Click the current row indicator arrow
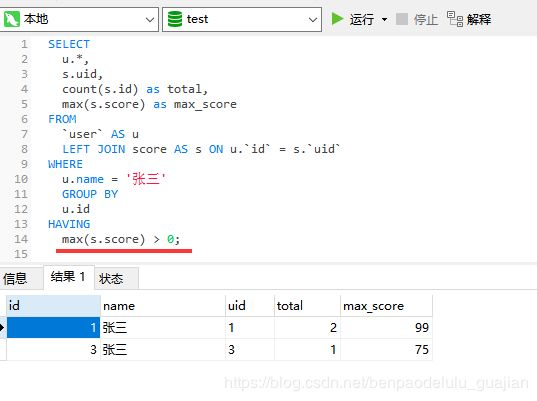The image size is (537, 401). pyautogui.click(x=2, y=327)
